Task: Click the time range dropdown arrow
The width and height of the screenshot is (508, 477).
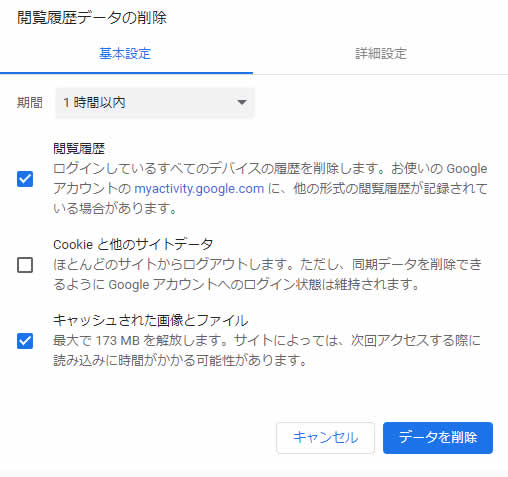Action: pyautogui.click(x=242, y=102)
